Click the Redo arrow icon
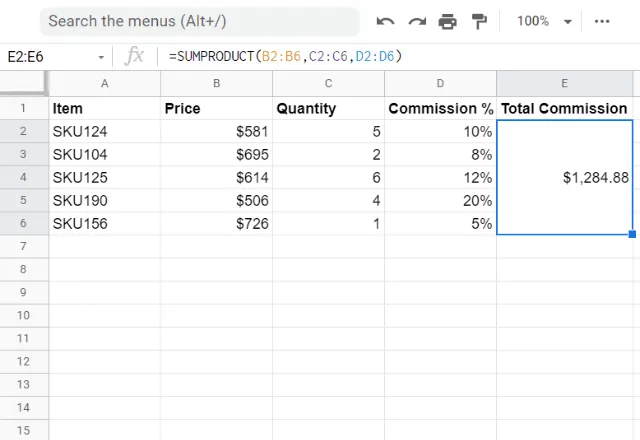The image size is (640, 440). 417,21
